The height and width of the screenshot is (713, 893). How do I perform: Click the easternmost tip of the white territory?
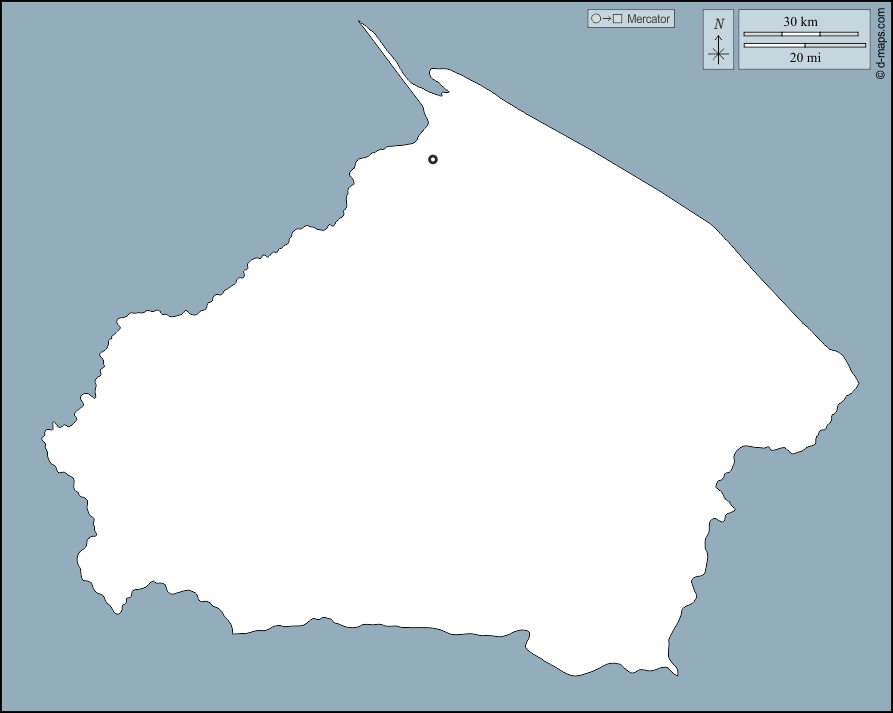(857, 384)
